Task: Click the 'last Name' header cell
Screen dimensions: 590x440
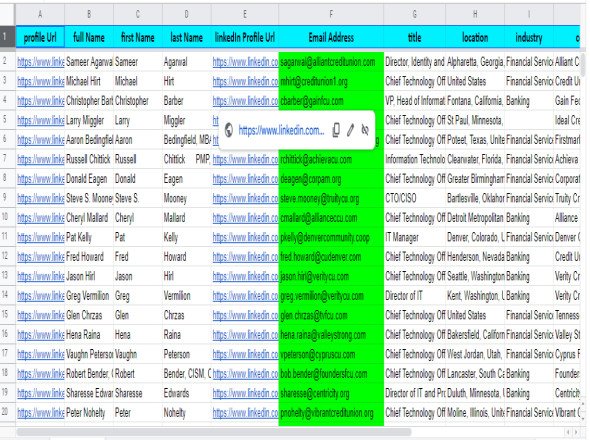Action: [187, 37]
